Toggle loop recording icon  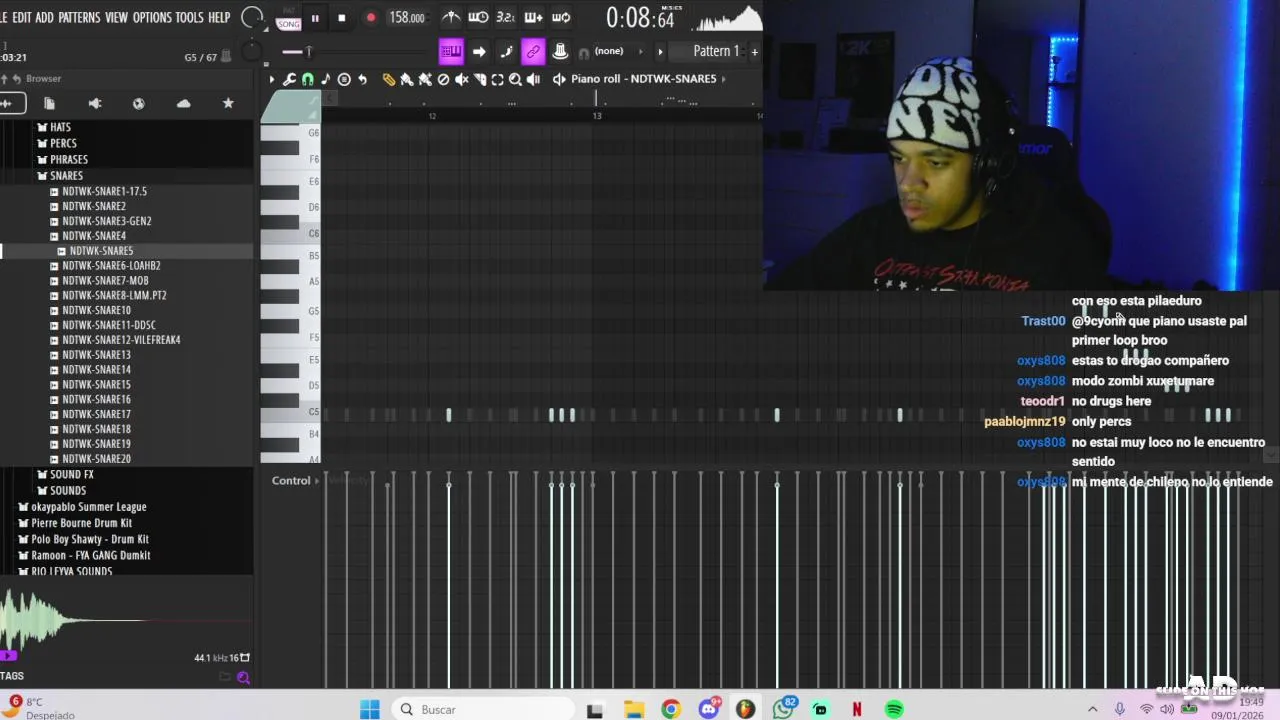561,17
